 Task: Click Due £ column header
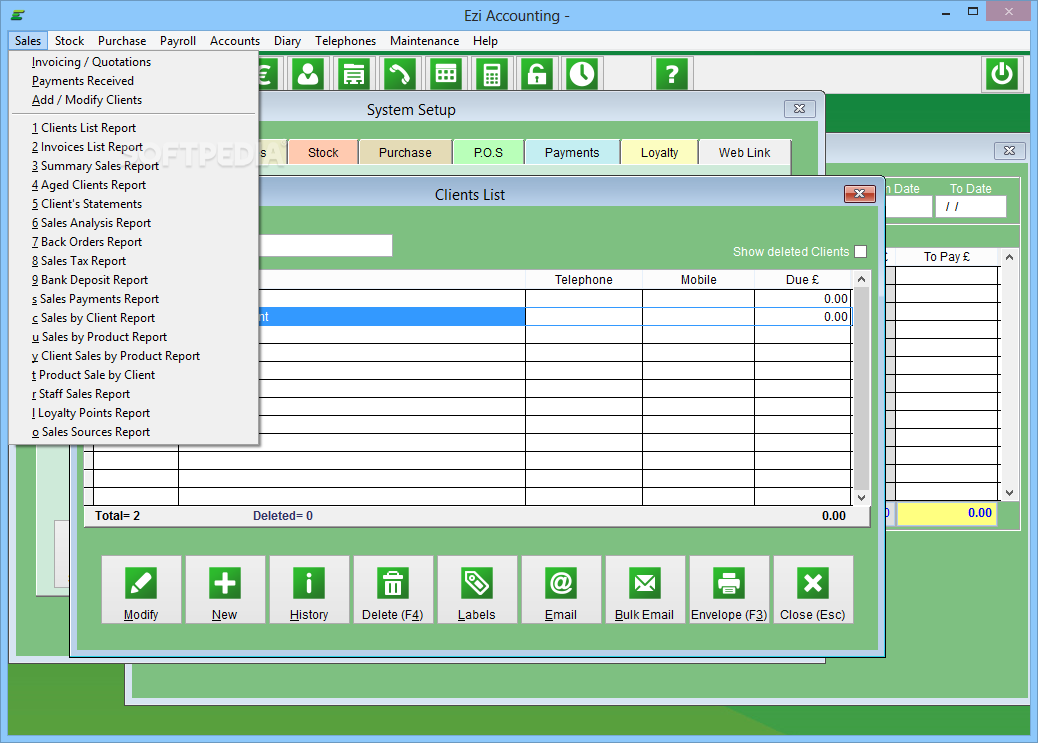(802, 279)
